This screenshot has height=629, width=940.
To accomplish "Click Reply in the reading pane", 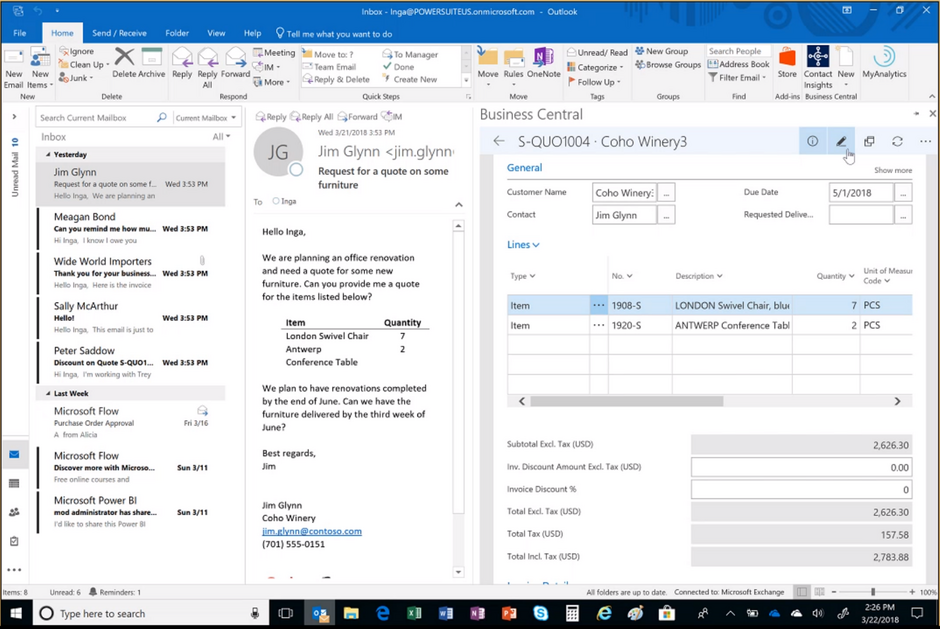I will (x=272, y=117).
